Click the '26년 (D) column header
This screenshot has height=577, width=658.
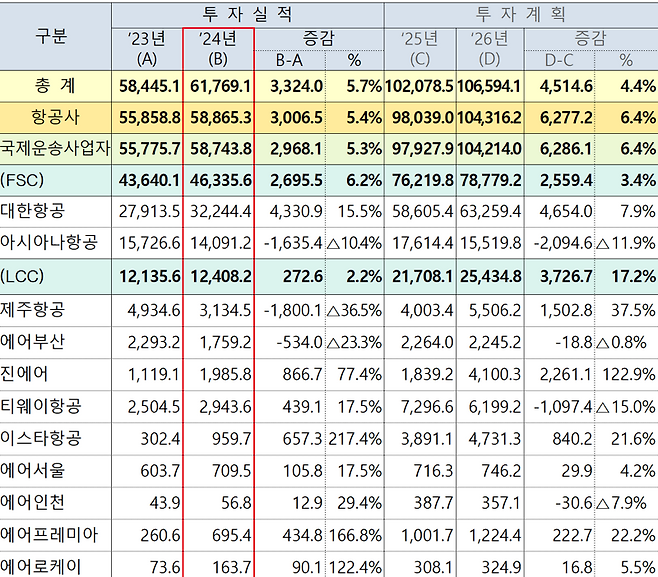click(x=489, y=49)
